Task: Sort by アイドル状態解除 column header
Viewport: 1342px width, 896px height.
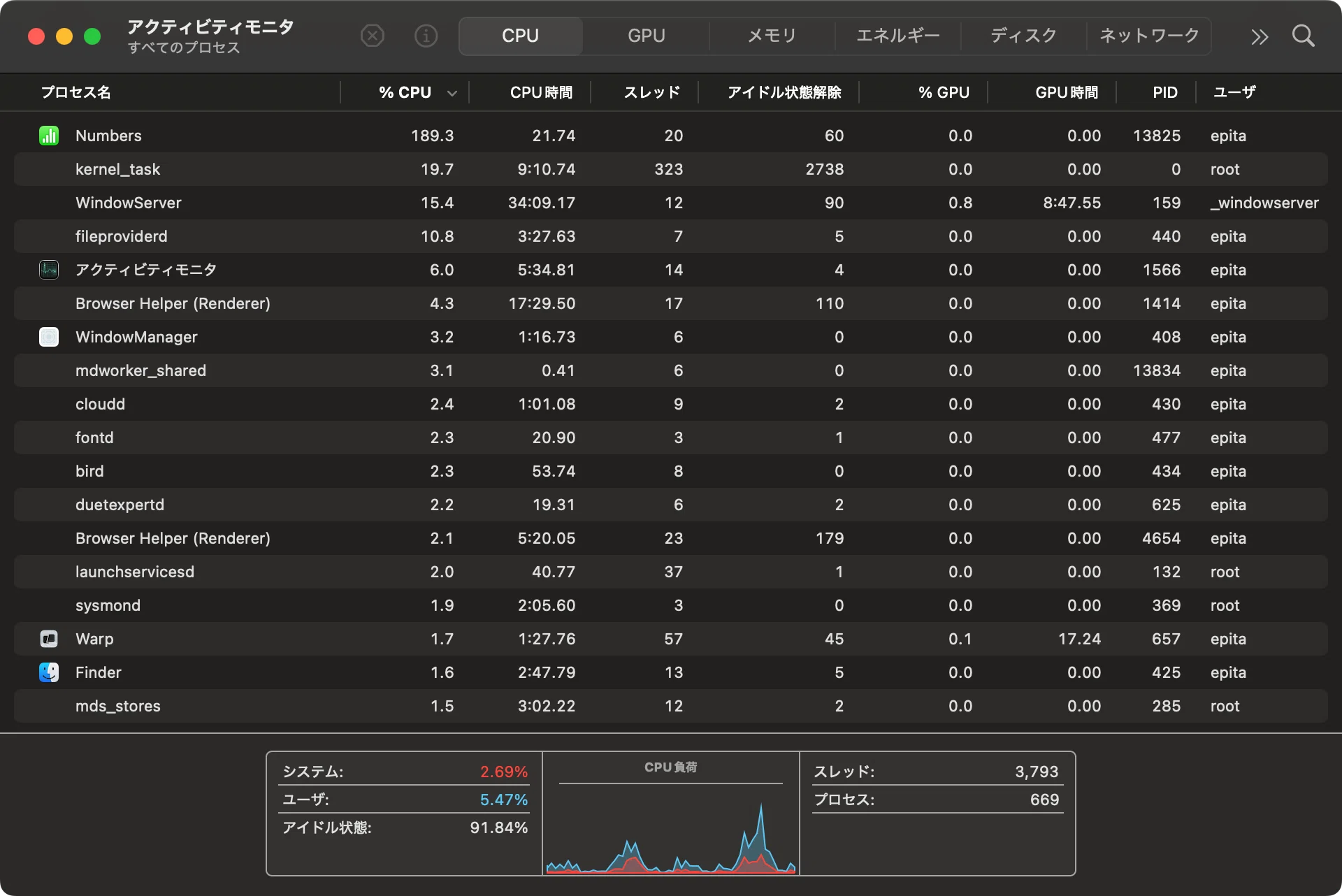Action: tap(784, 92)
